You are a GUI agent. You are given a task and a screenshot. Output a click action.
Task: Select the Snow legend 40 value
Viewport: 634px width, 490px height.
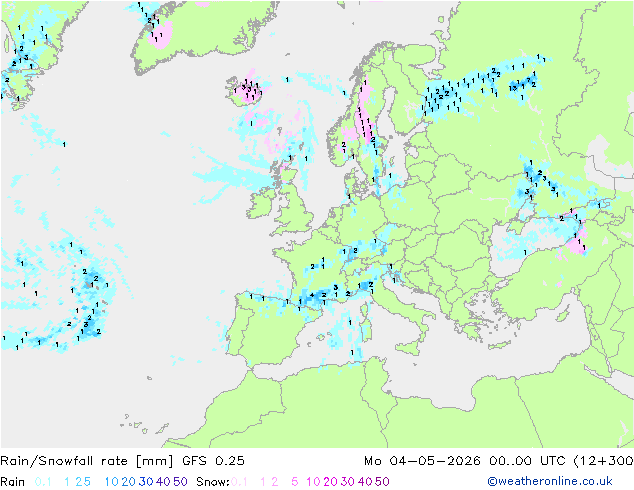365,482
